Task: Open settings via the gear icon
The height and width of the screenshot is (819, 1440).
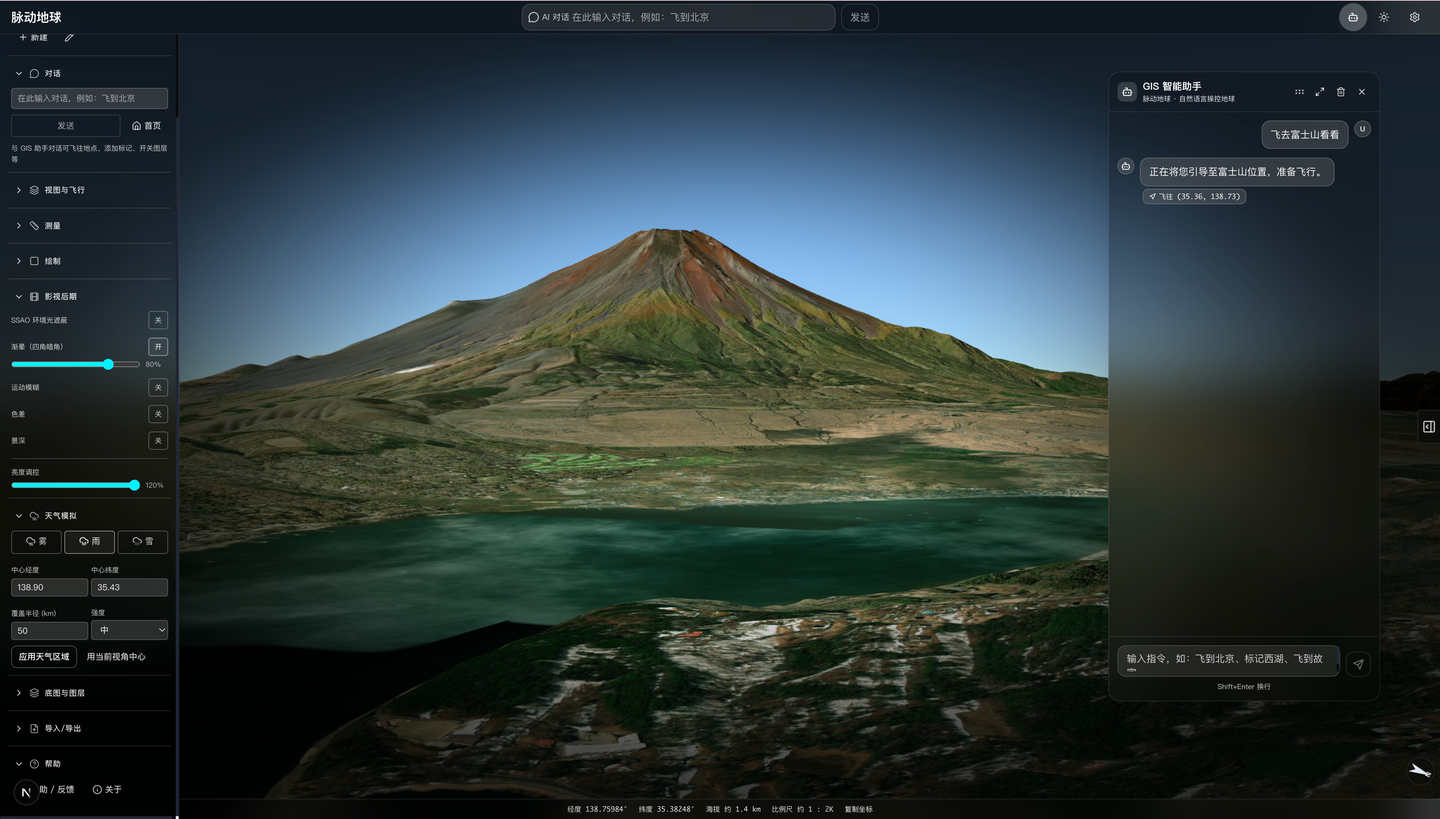Action: (1415, 17)
